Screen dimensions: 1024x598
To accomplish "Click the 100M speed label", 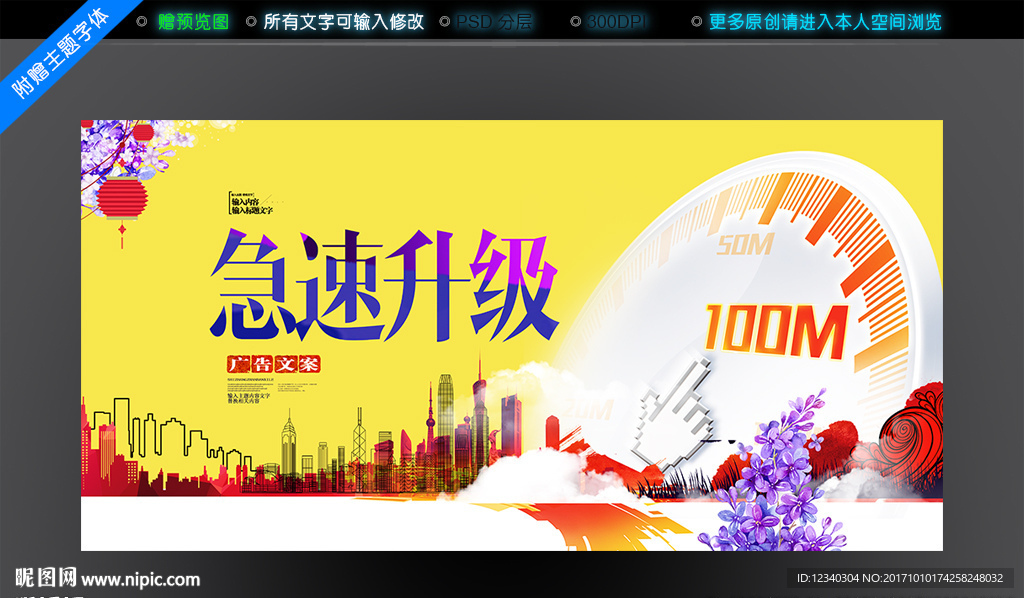I will click(x=774, y=325).
